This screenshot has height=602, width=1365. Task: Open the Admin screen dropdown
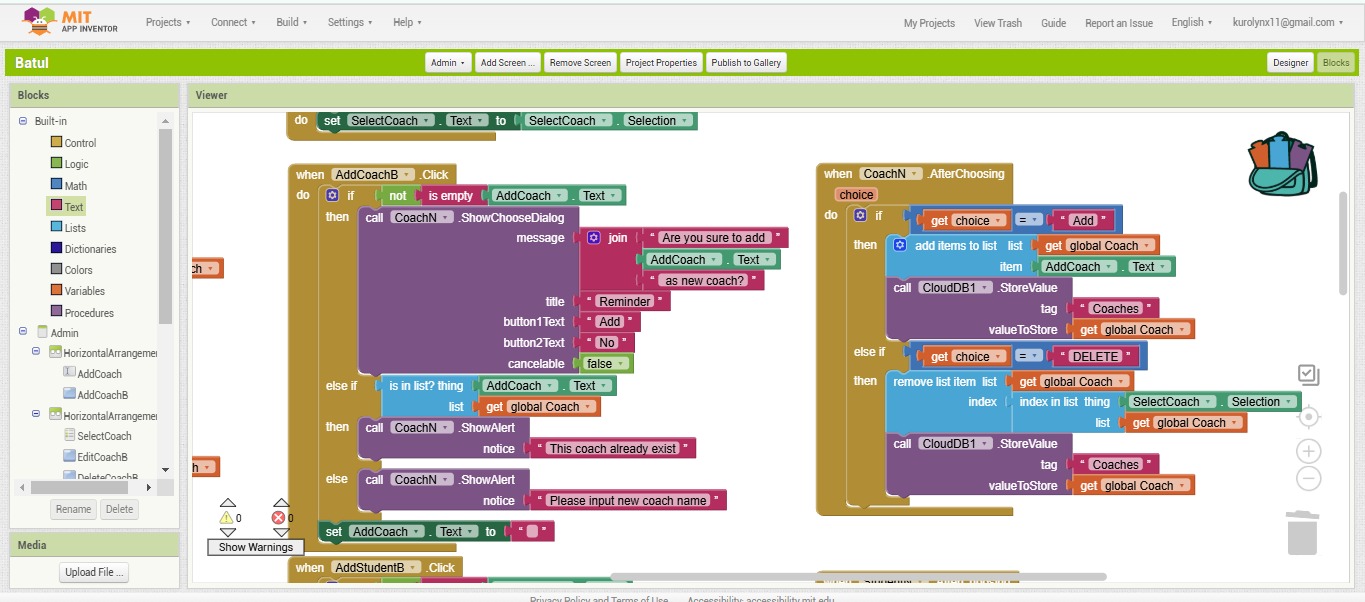pos(448,63)
